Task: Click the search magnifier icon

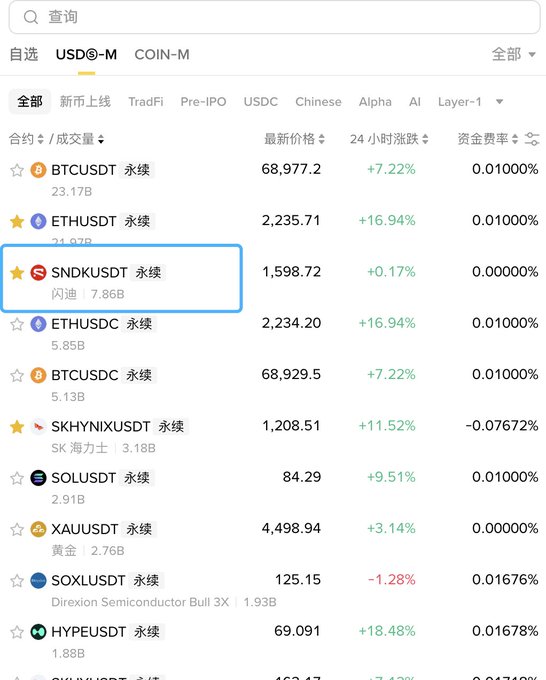Action: [x=31, y=17]
